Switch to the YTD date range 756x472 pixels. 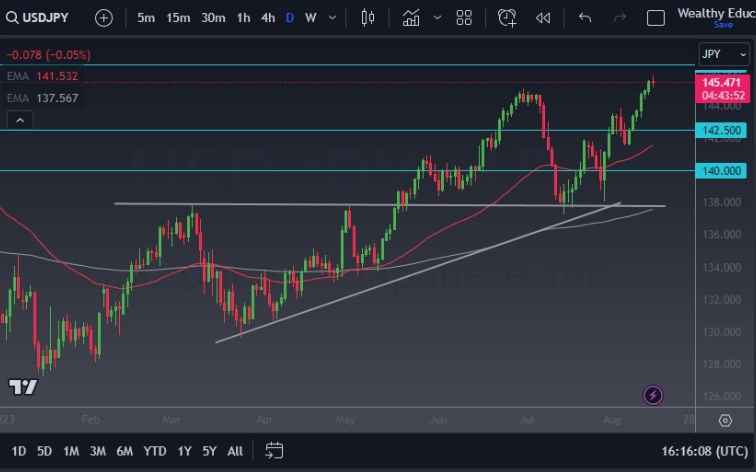(155, 451)
